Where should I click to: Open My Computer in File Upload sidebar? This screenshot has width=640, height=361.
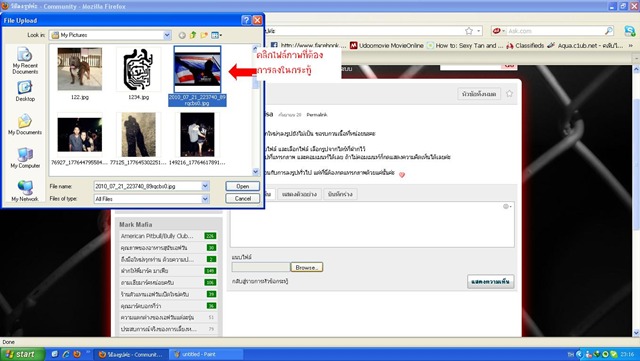coord(25,158)
